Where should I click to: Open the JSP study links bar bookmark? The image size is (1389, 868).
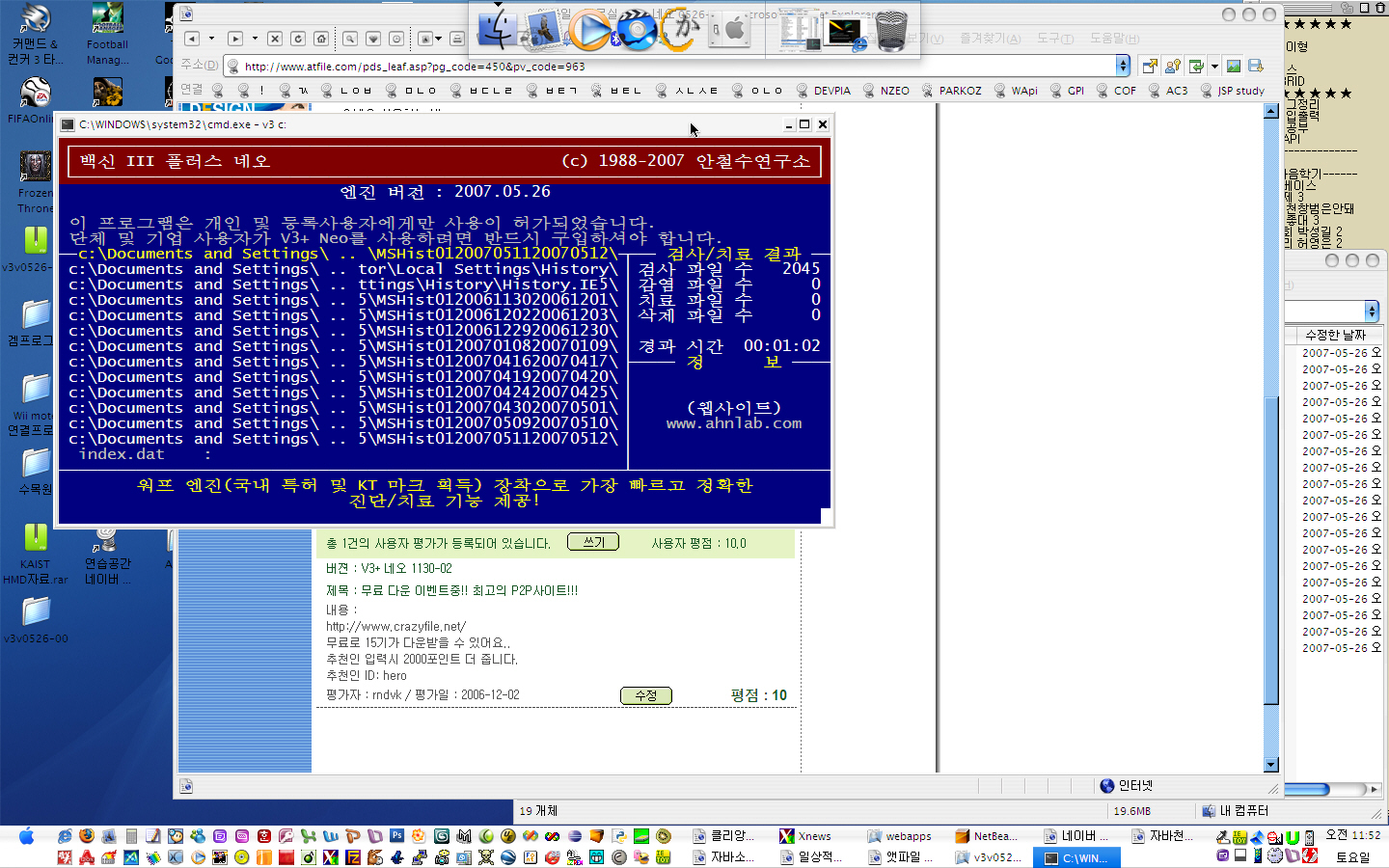coord(1233,91)
